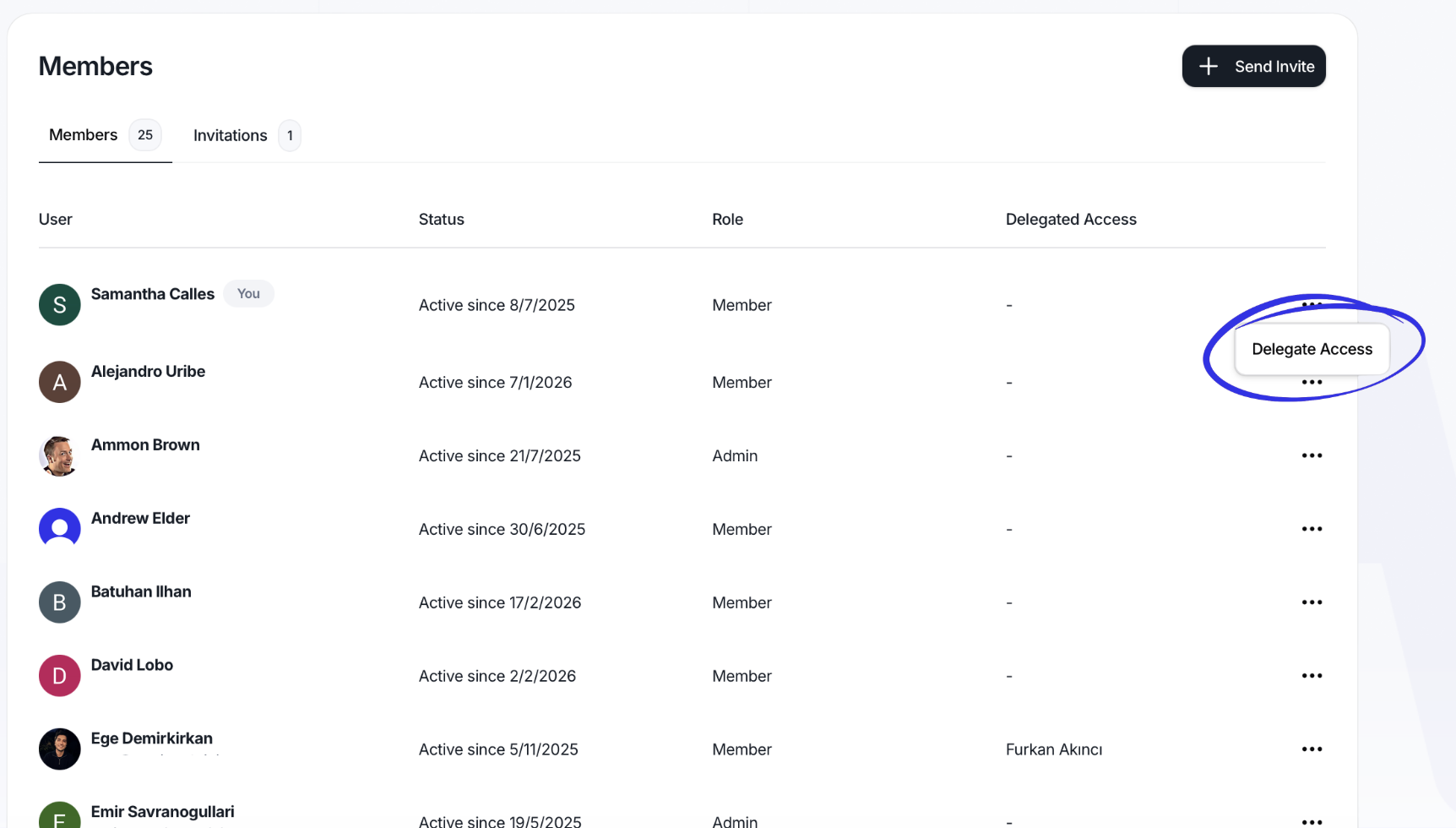1456x828 pixels.
Task: Click the Send Invite button
Action: pyautogui.click(x=1253, y=66)
